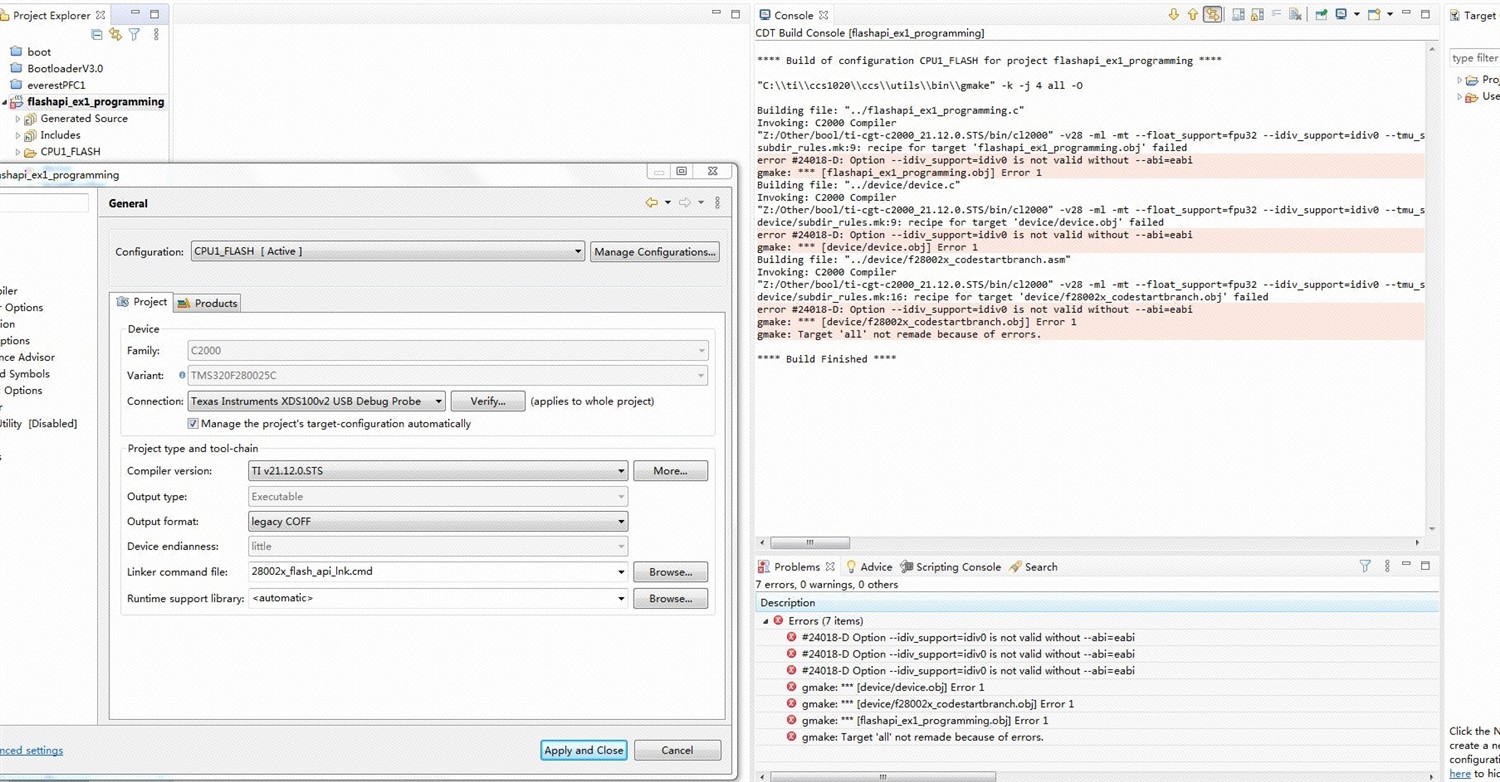
Task: Click Problems view filter funnel icon
Action: (x=1365, y=566)
